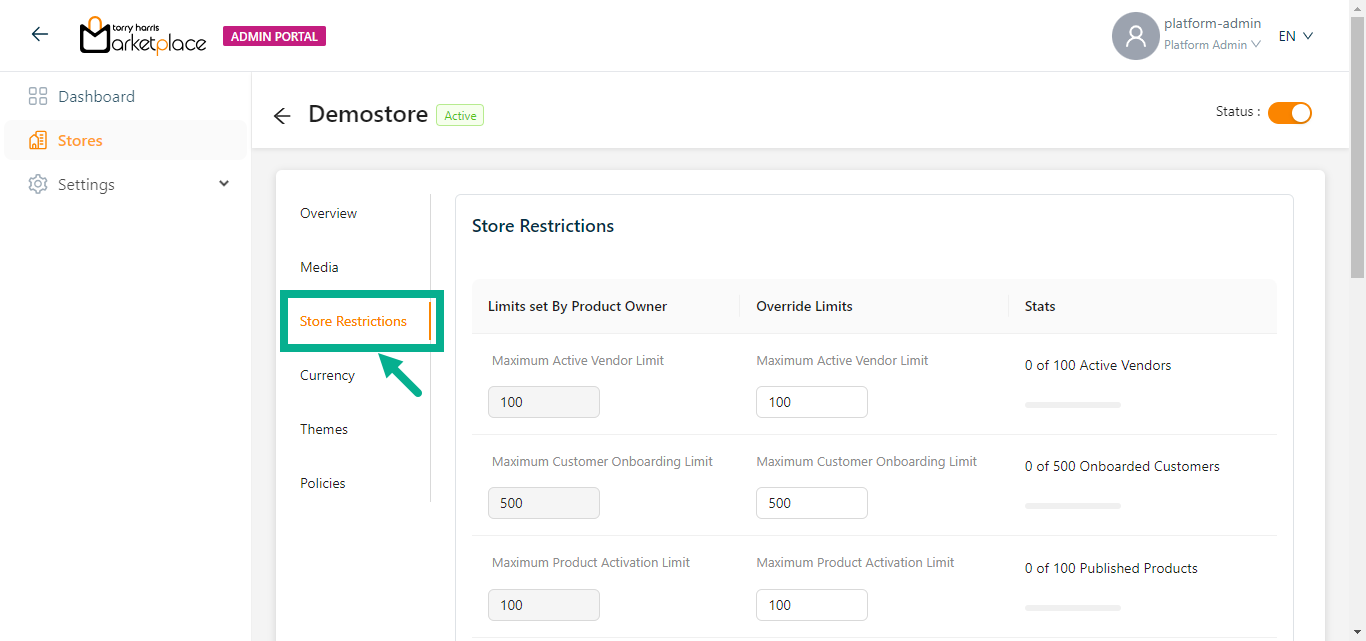Click the override Maximum Customer Onboarding Limit field
This screenshot has height=641, width=1366.
pos(811,503)
